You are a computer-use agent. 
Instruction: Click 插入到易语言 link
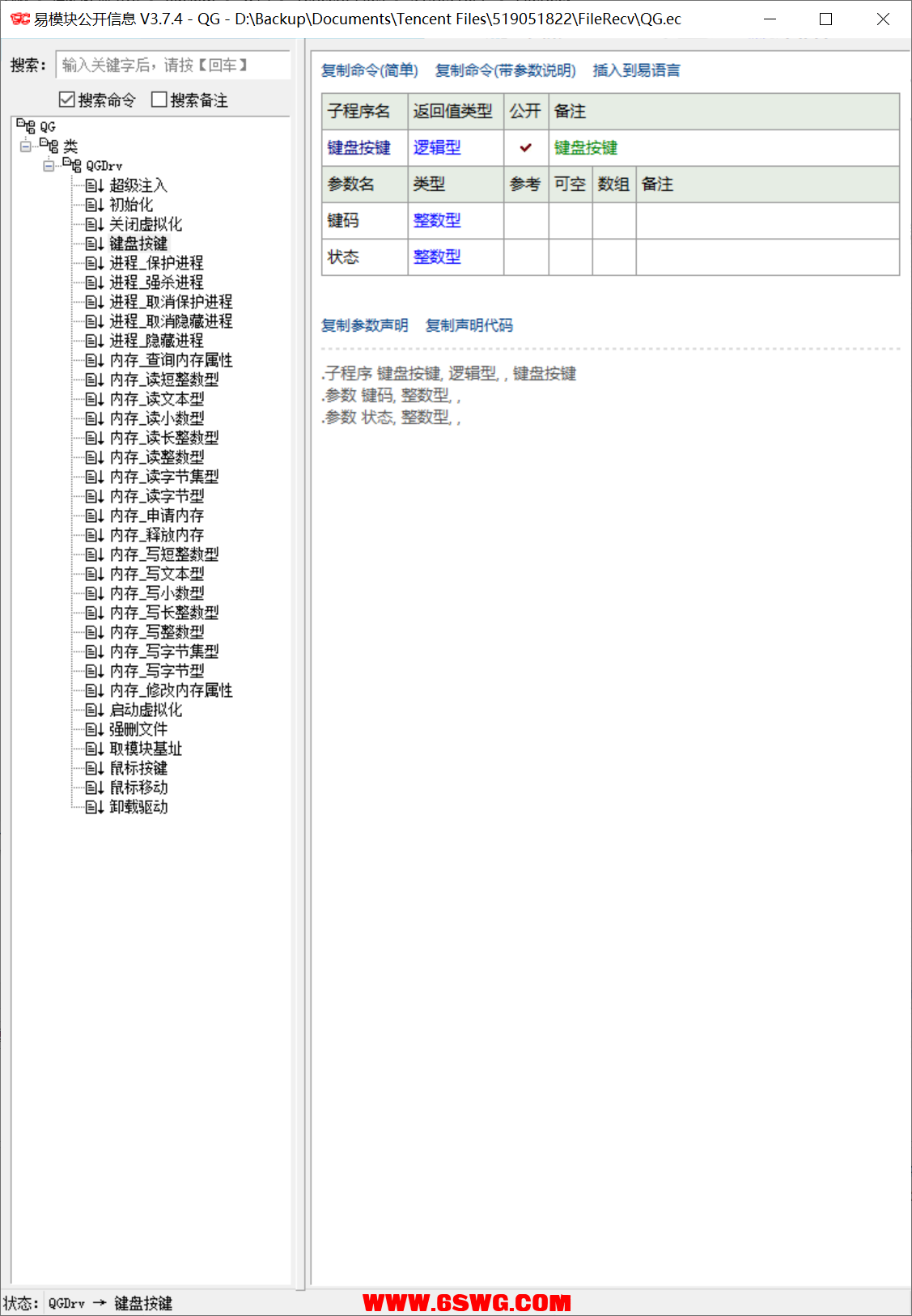(636, 71)
